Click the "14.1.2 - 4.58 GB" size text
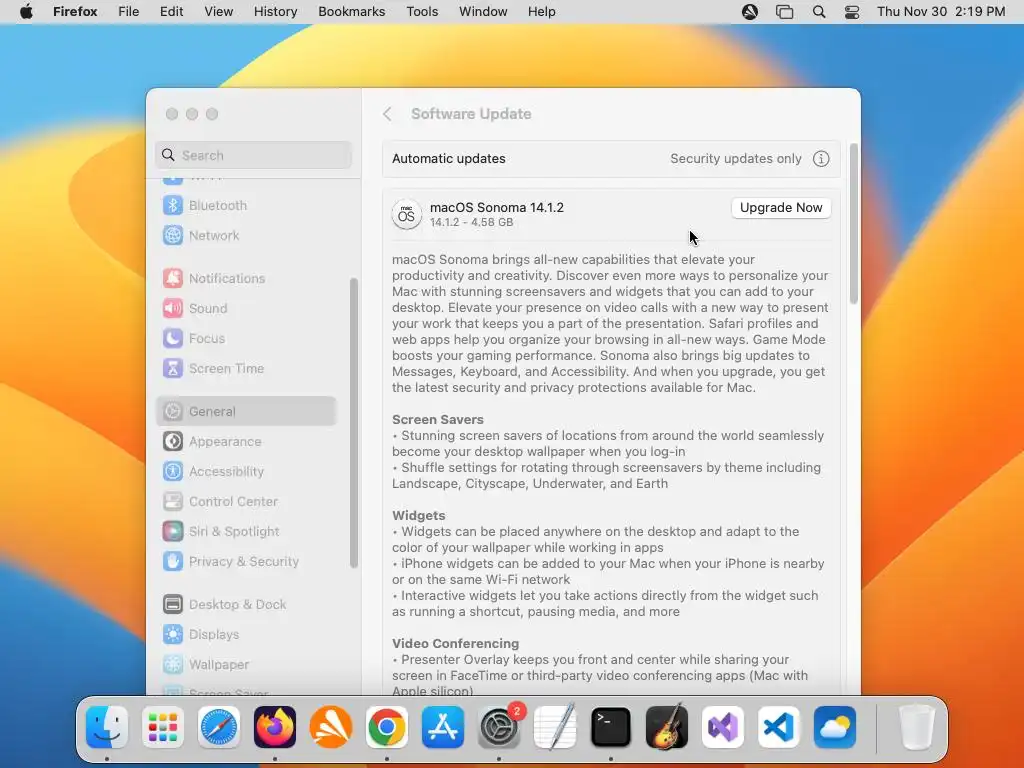 (x=472, y=222)
